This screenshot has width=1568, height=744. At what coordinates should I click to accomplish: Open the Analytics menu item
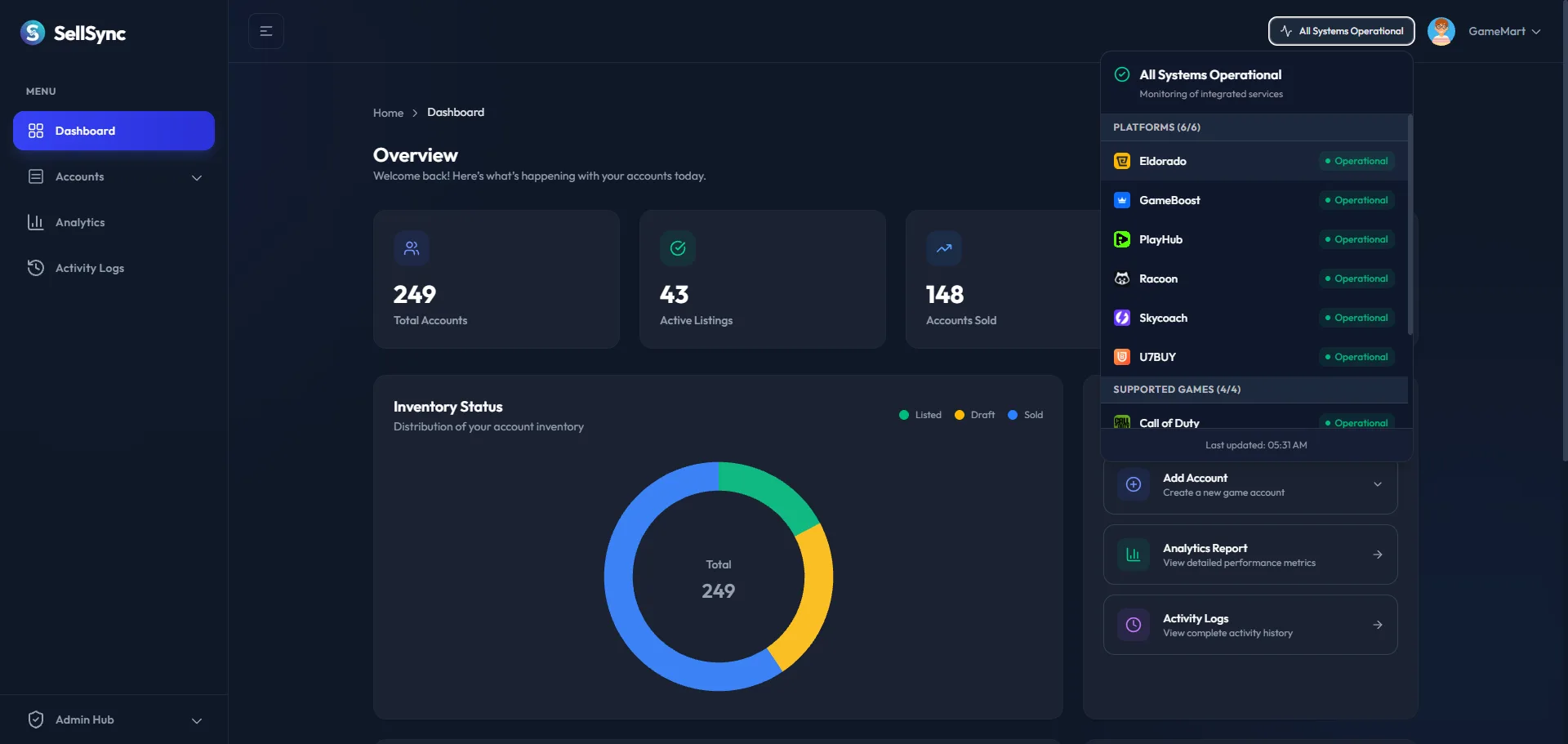pos(114,222)
